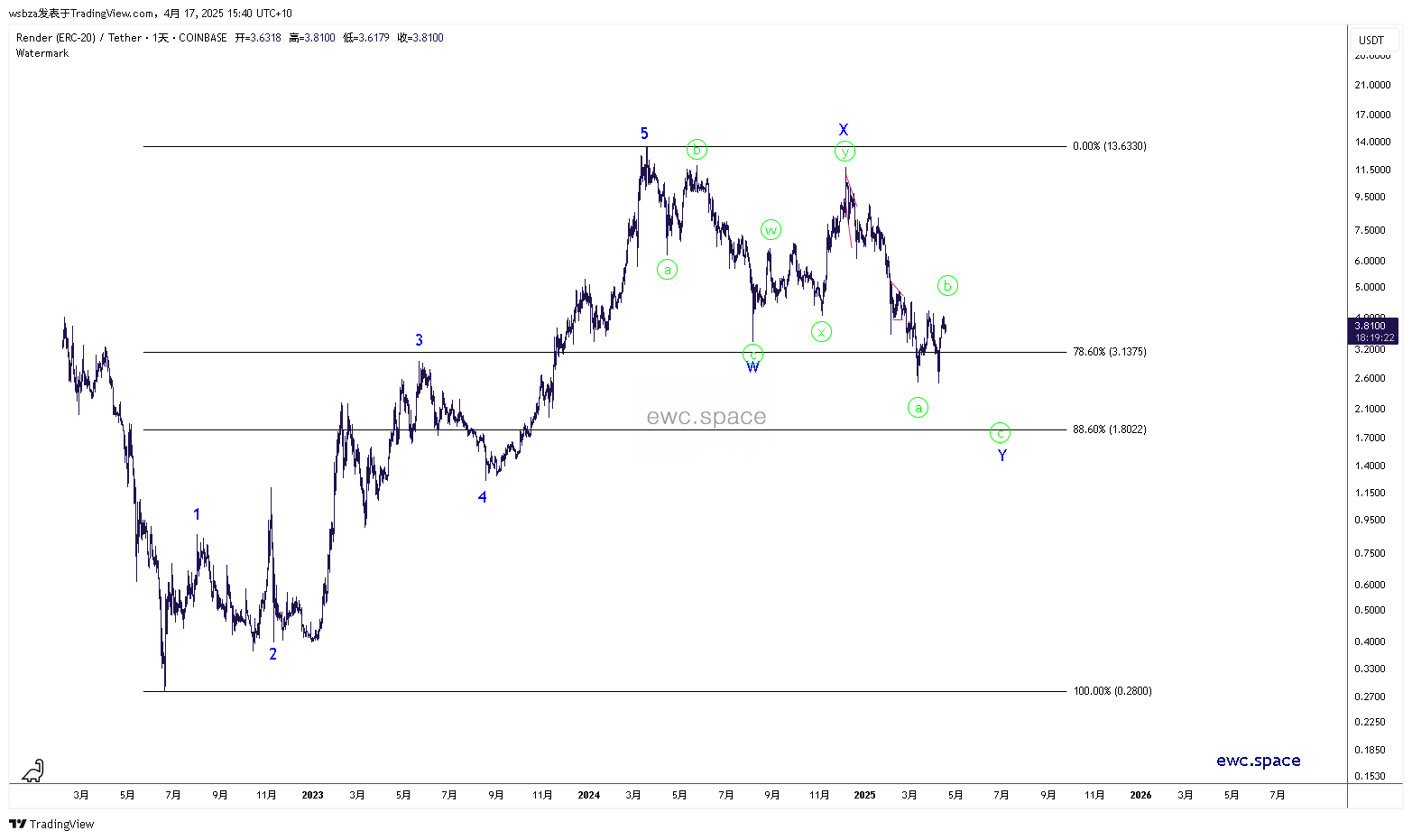Click the 2024 label on the time axis
This screenshot has width=1412, height=840.
[588, 795]
